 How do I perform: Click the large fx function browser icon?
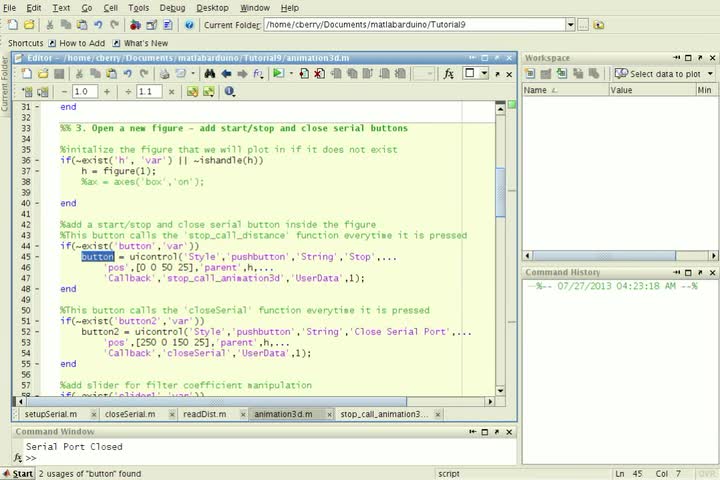(449, 73)
